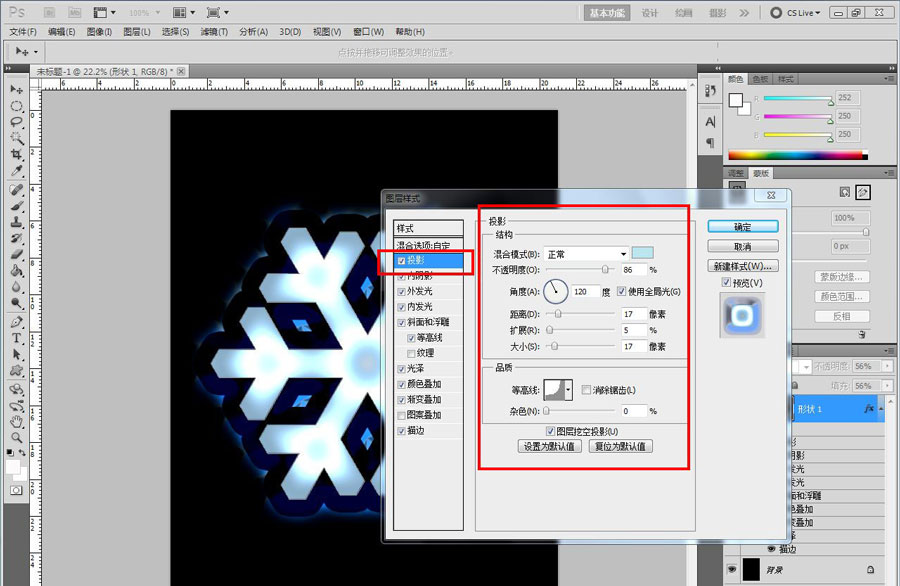Select the Pen tool
This screenshot has height=586, width=900.
(x=17, y=322)
